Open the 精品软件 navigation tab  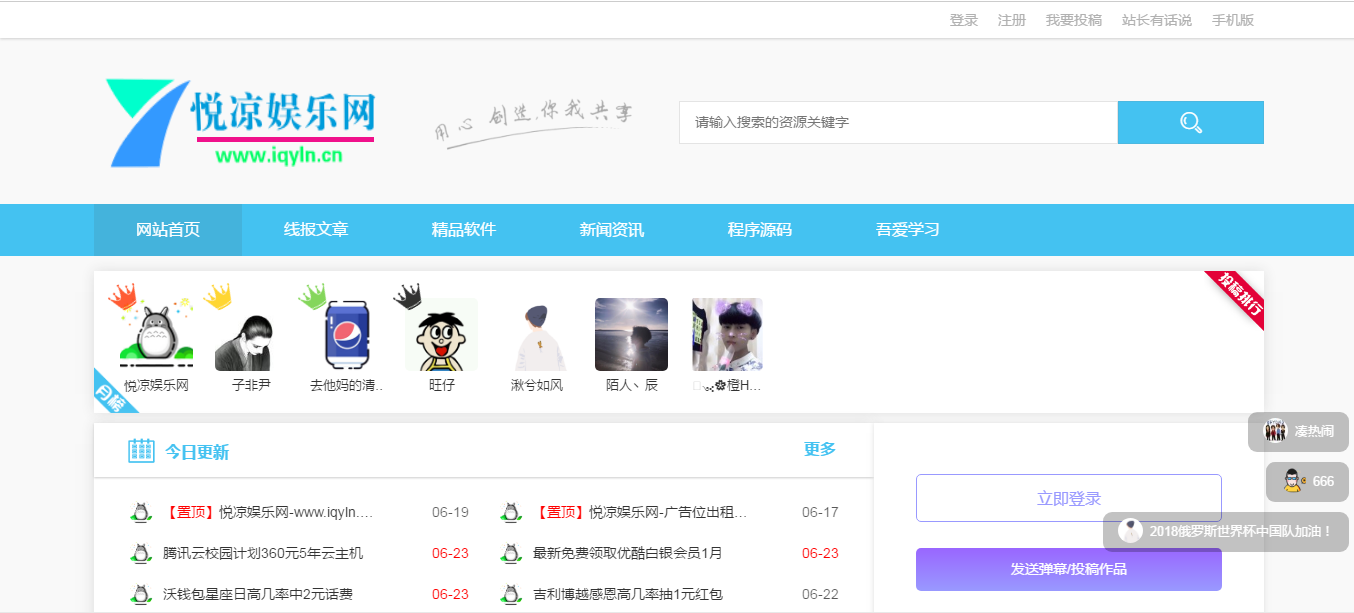click(464, 230)
